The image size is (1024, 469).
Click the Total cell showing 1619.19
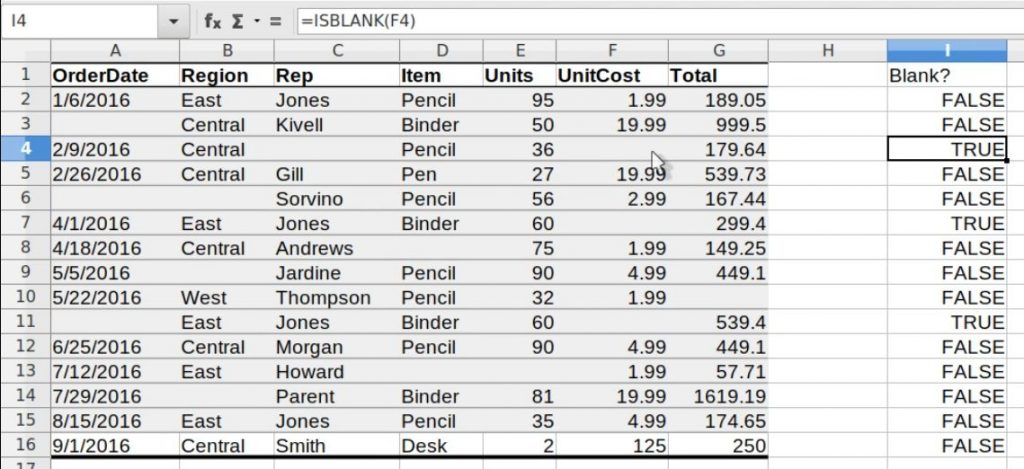[x=718, y=396]
